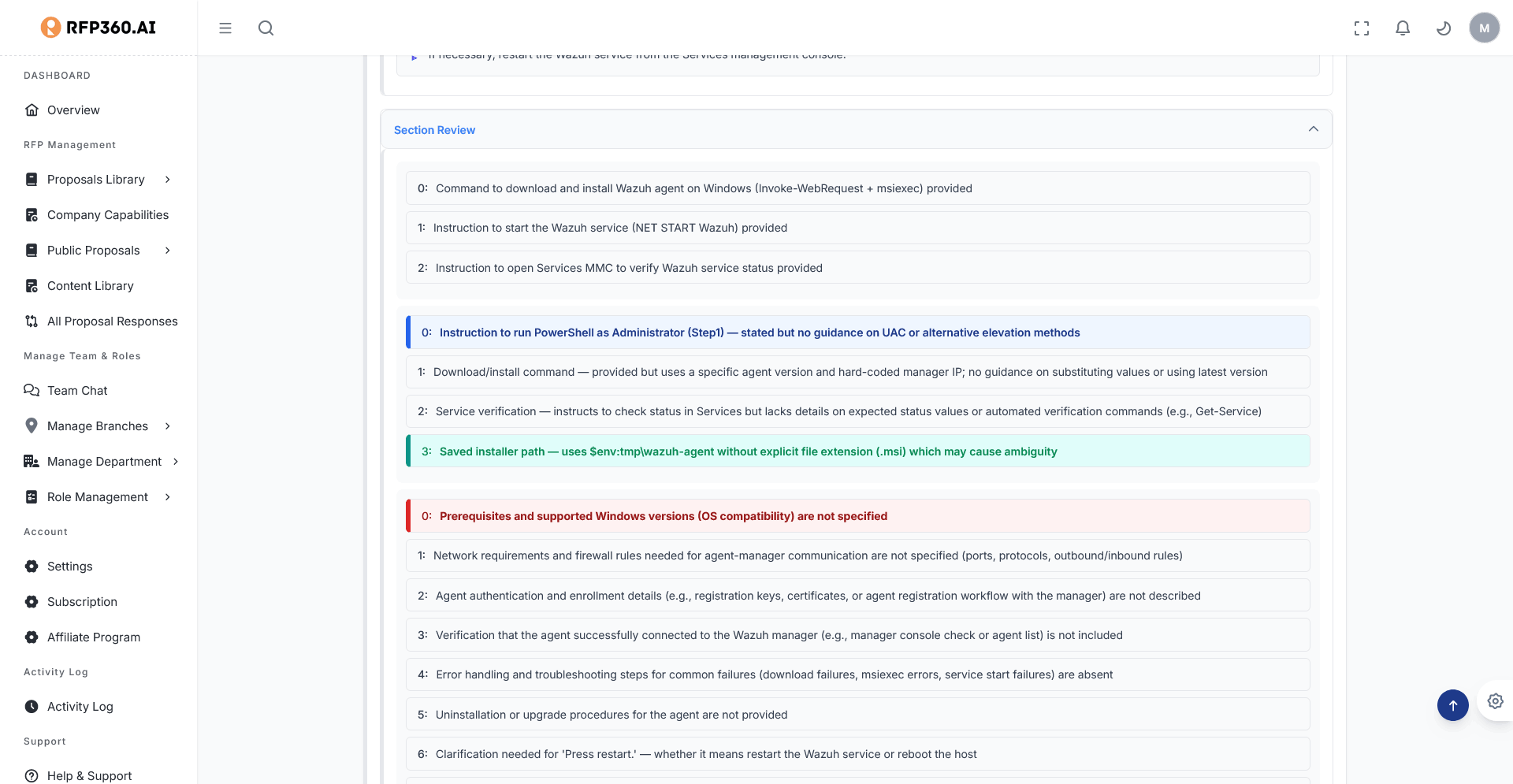Select the PowerShell as Administrator review item
This screenshot has height=784, width=1513.
tap(759, 333)
